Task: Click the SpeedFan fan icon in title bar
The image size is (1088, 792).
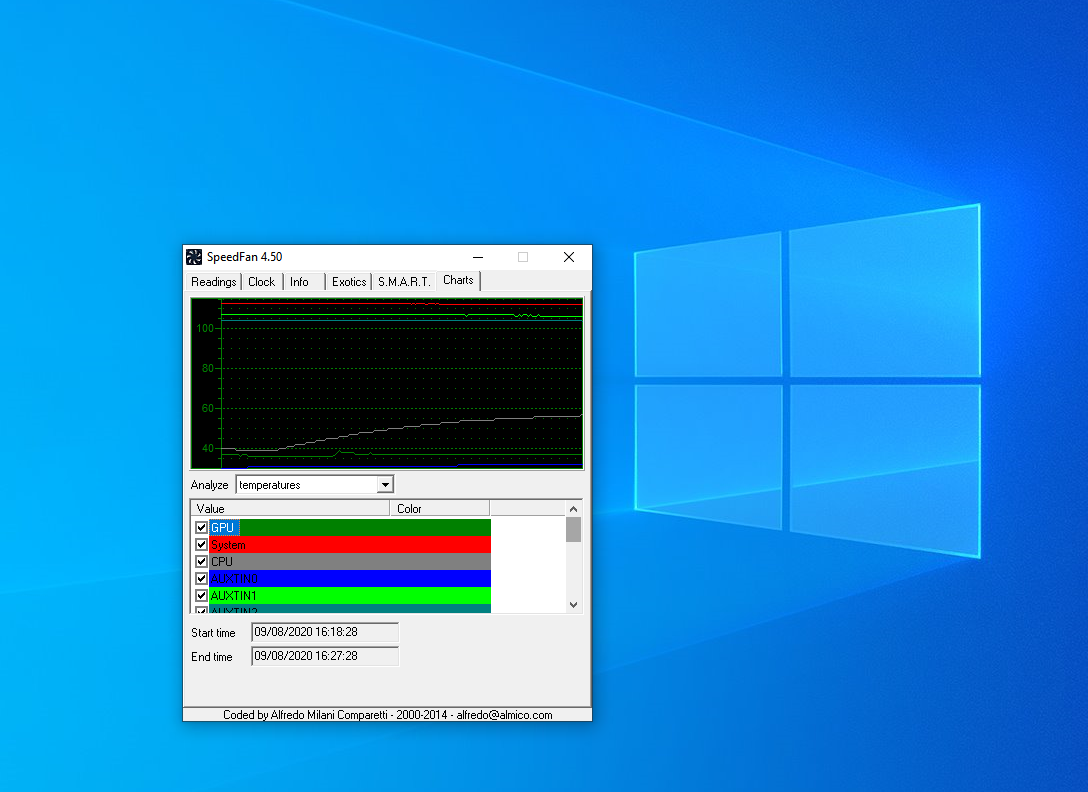Action: [x=194, y=257]
